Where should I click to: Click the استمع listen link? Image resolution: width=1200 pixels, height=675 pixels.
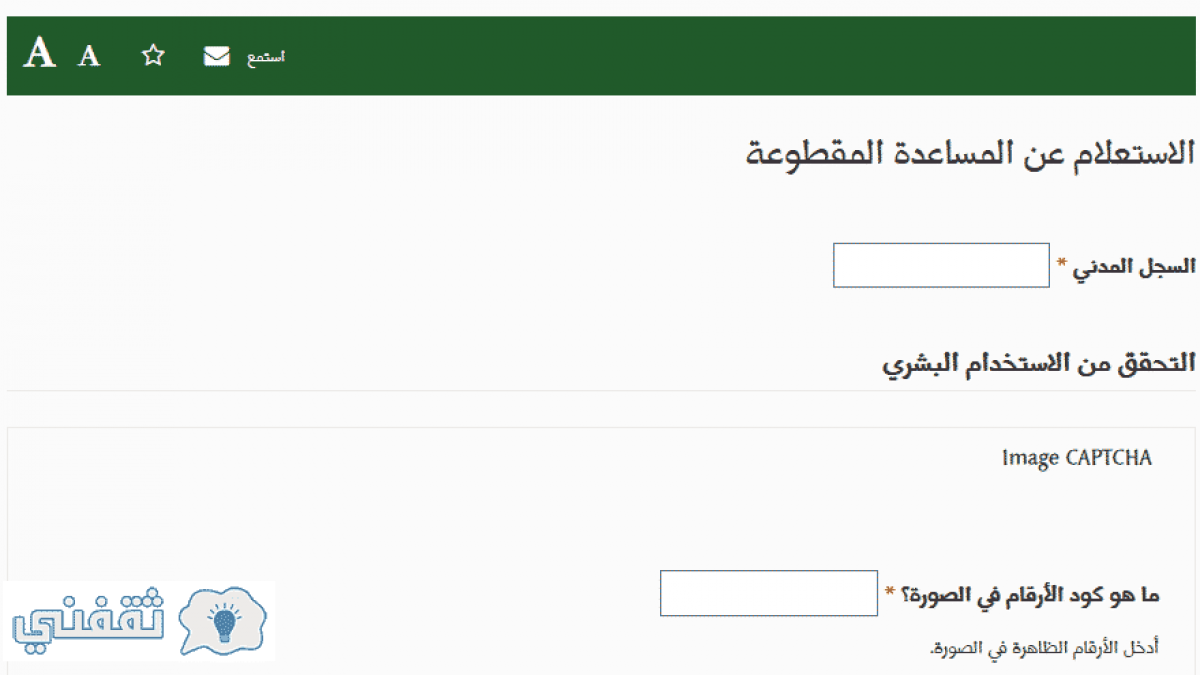[x=266, y=57]
